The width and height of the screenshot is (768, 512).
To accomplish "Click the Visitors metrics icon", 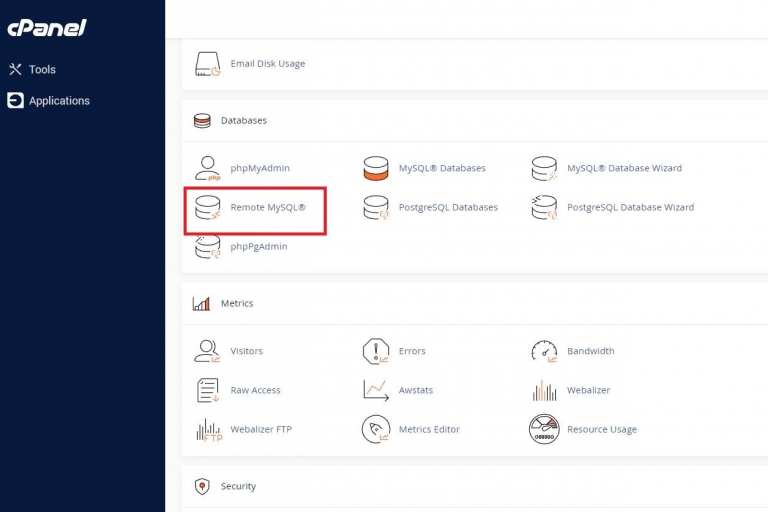I will (207, 351).
